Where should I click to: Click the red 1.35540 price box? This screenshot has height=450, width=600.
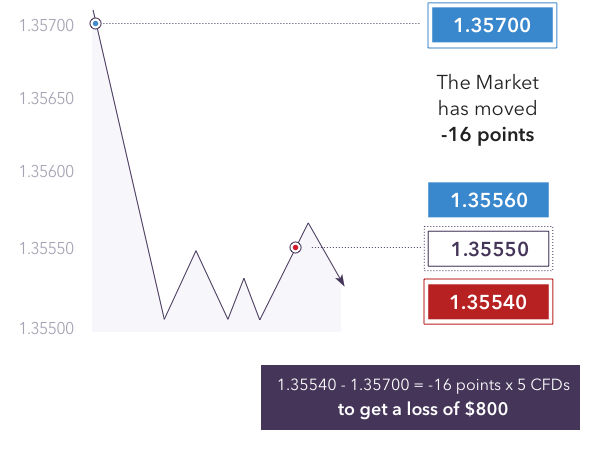(488, 302)
